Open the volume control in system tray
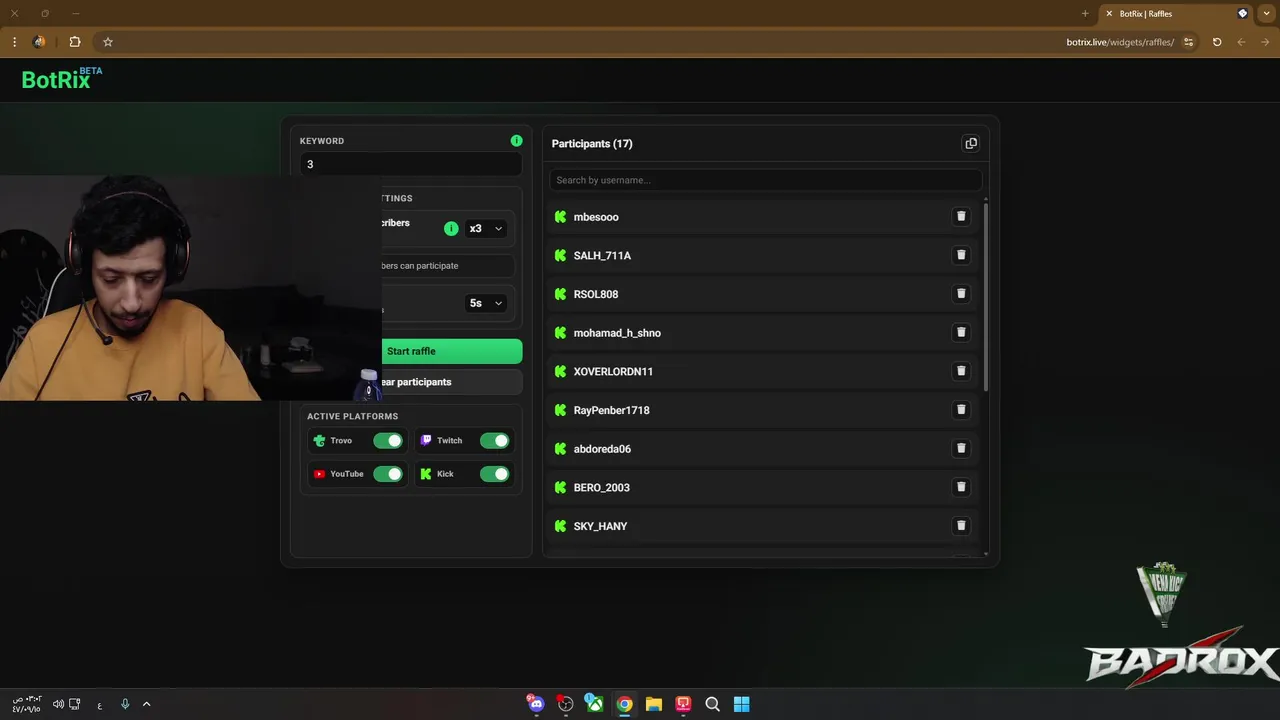 58,704
